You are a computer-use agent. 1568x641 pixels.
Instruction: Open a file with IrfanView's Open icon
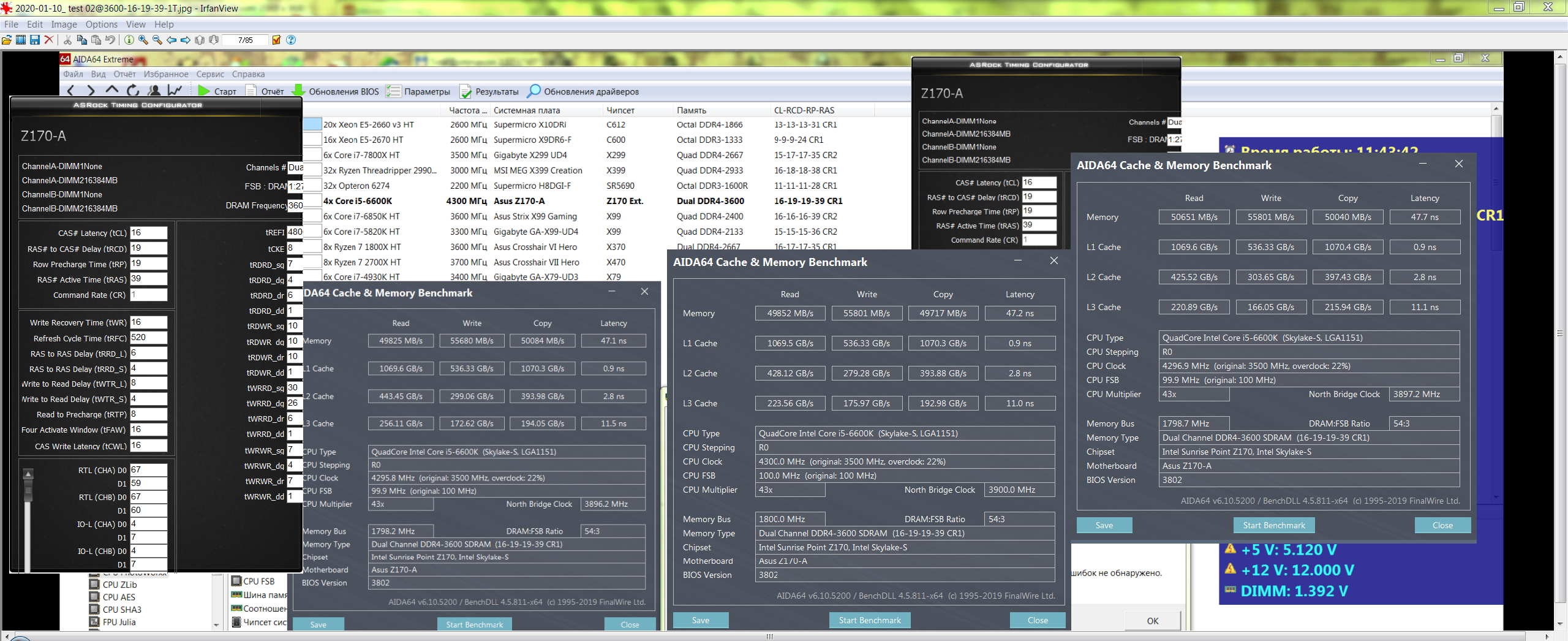(7, 40)
